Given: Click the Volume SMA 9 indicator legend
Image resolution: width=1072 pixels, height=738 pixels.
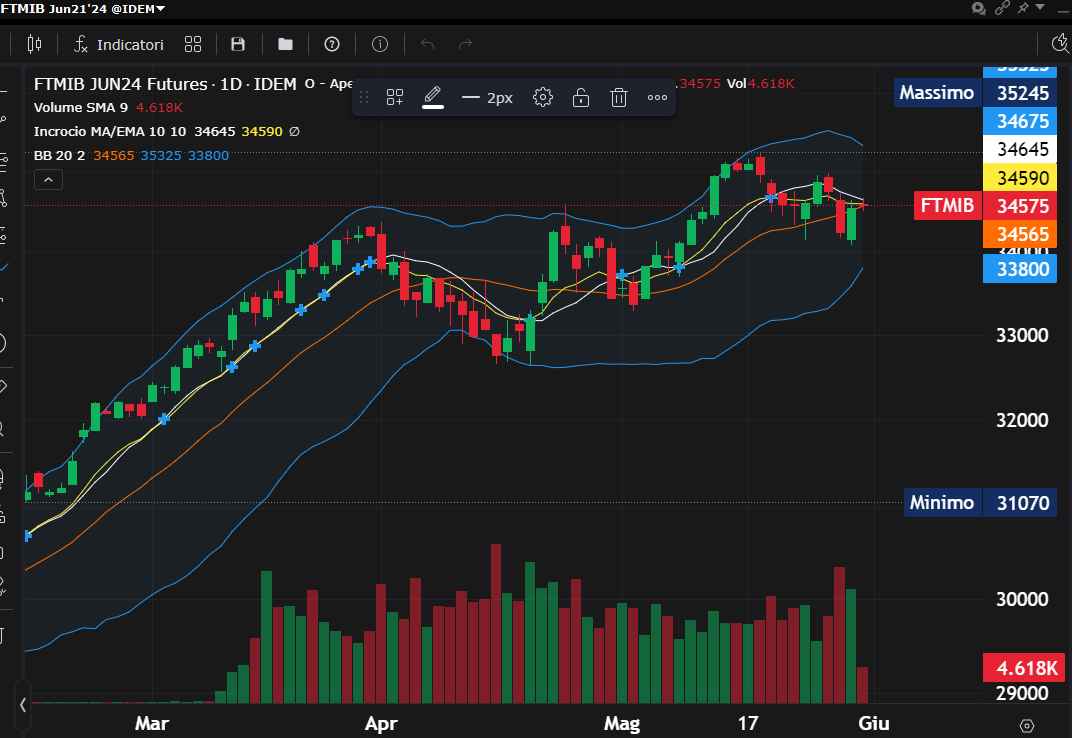Looking at the screenshot, I should coord(81,107).
